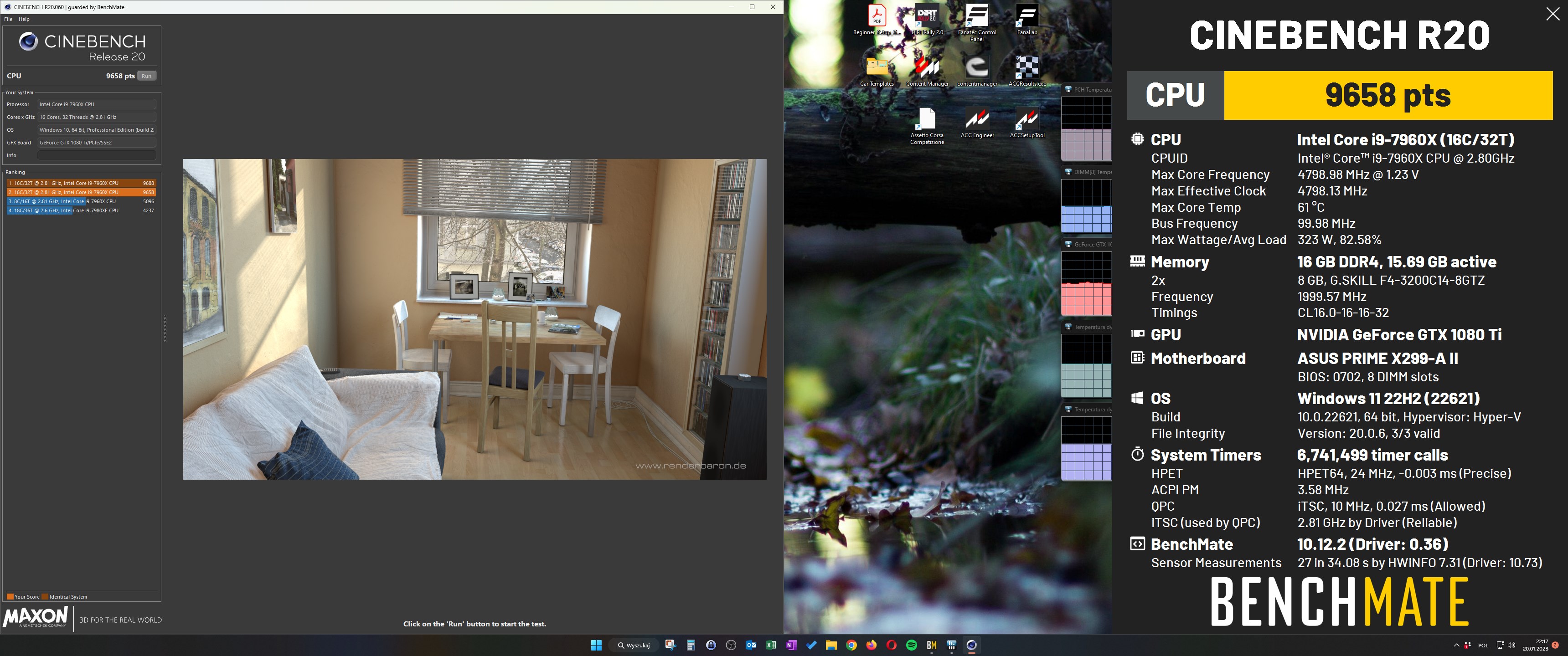The width and height of the screenshot is (1568, 656).
Task: Open Calculator from the taskbar
Action: (x=690, y=645)
